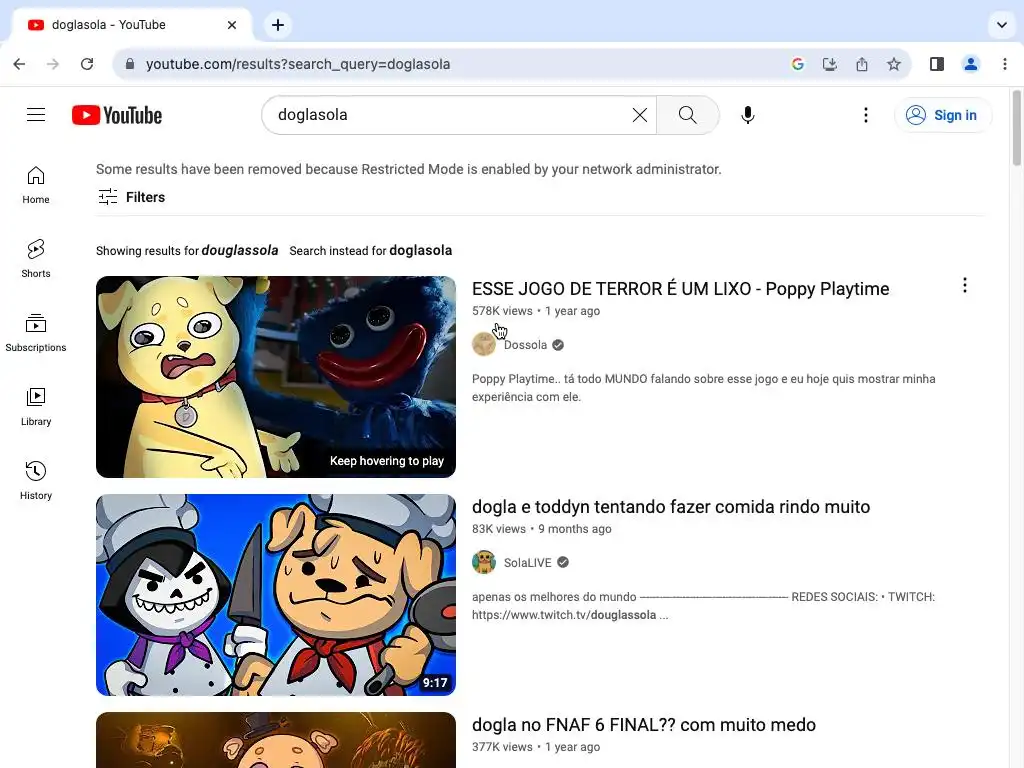Go back in the browser

20,64
